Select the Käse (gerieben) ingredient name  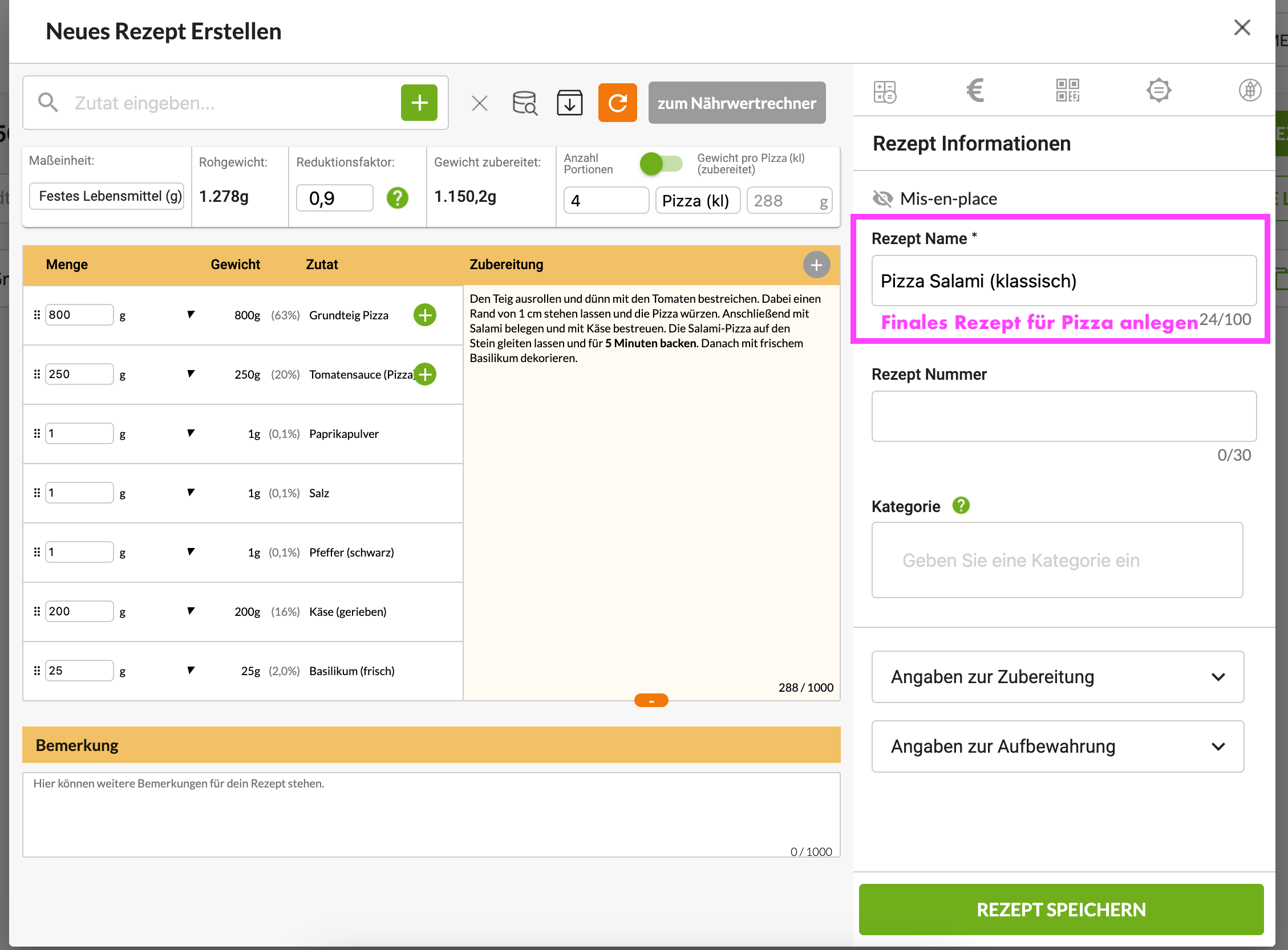(347, 612)
